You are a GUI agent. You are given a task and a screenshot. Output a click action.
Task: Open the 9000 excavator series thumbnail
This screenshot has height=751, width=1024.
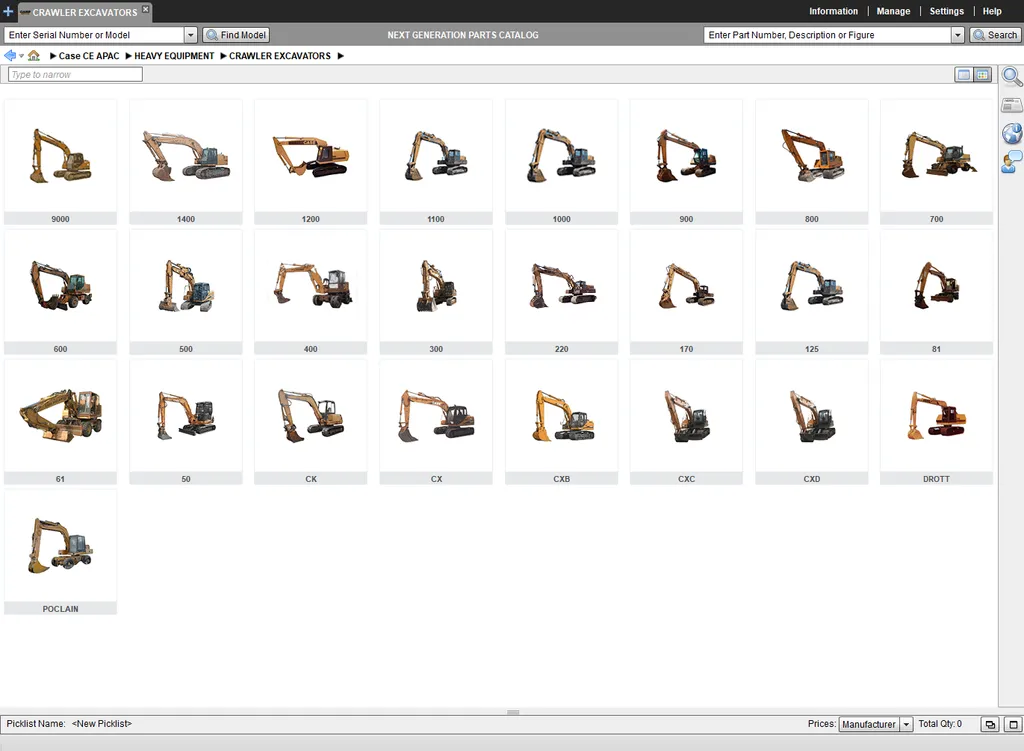coord(60,162)
